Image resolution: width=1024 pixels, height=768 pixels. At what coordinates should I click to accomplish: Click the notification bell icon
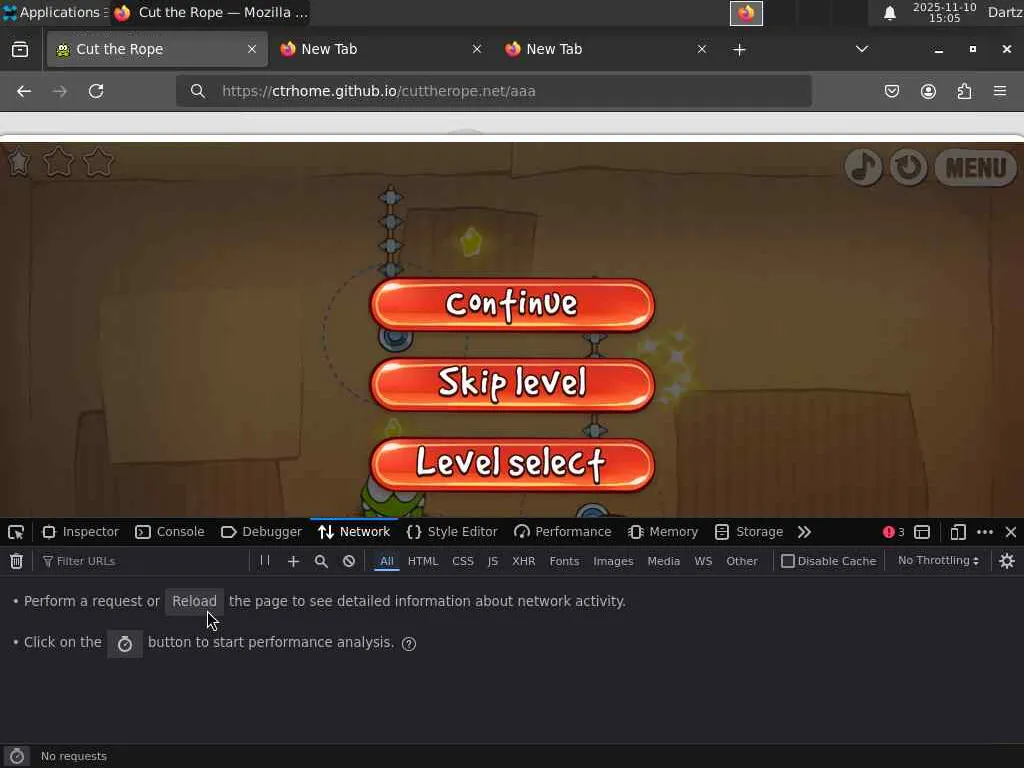pos(889,13)
